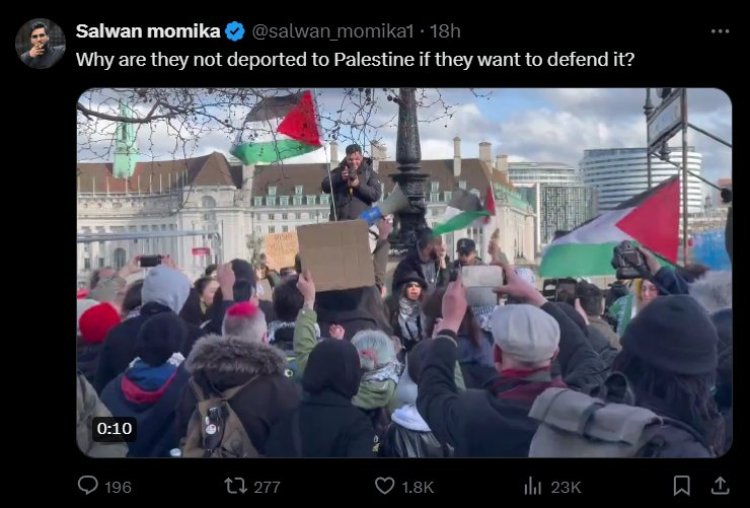The height and width of the screenshot is (508, 750).
Task: Click the tweet text about Palestine
Action: click(355, 60)
